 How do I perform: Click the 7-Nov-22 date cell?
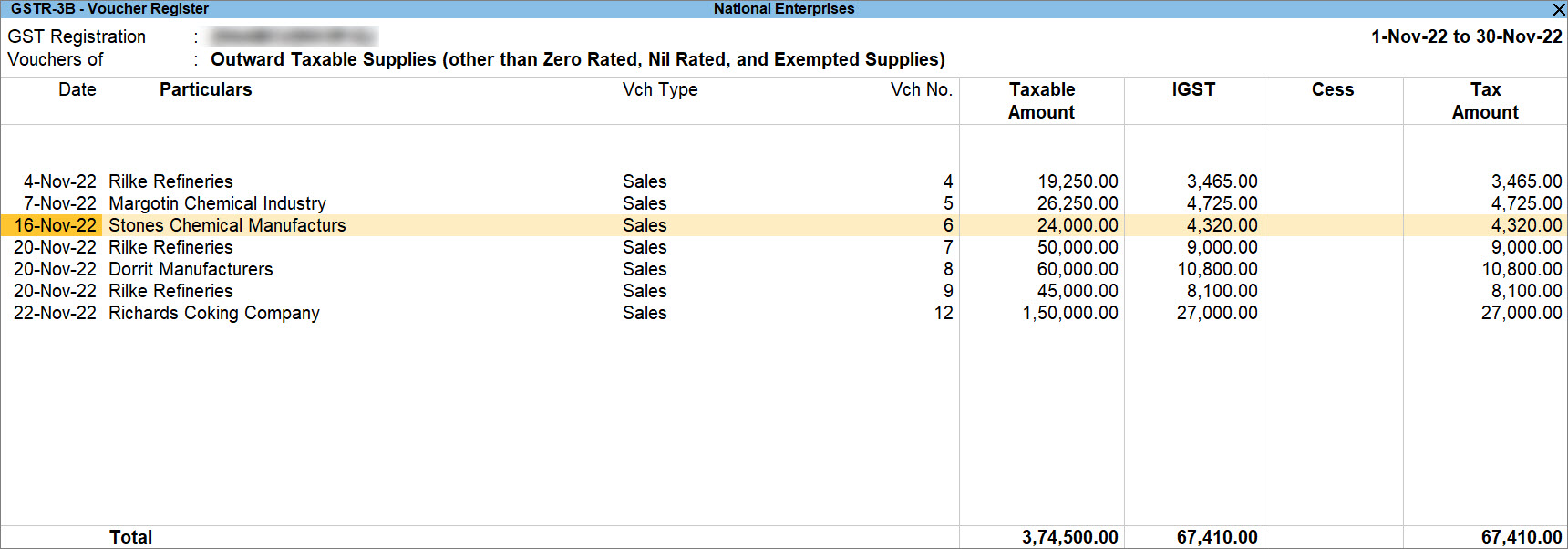click(x=60, y=203)
